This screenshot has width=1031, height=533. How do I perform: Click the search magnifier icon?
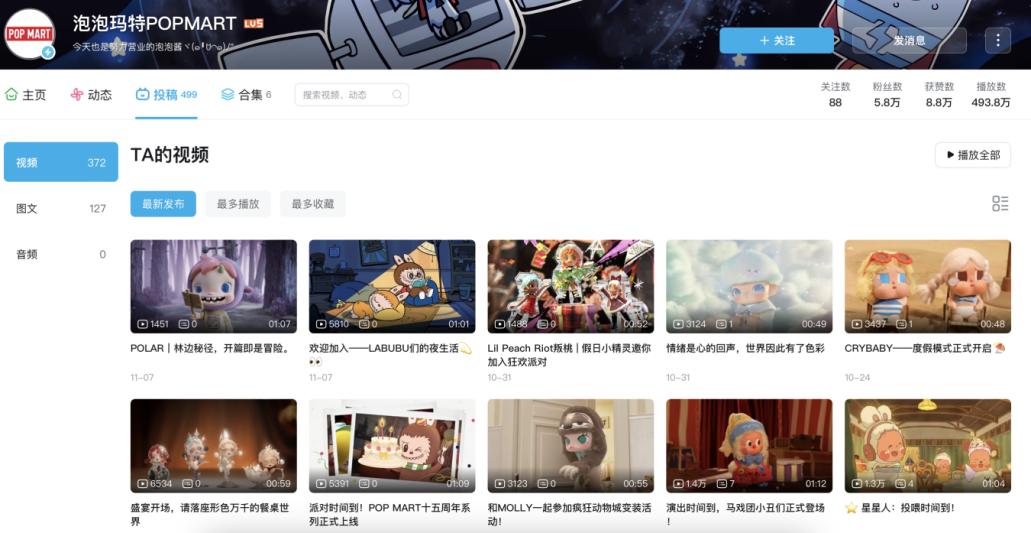[x=397, y=95]
